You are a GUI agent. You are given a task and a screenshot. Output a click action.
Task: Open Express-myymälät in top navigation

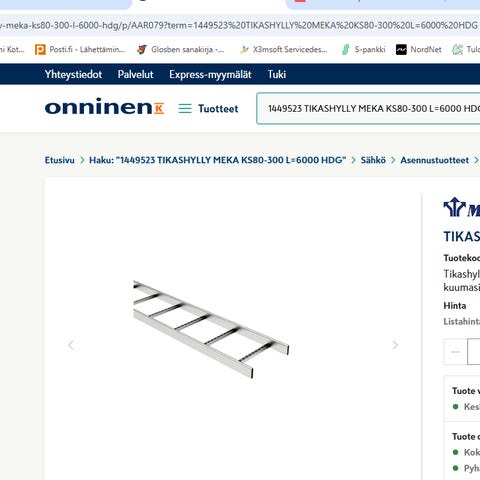pyautogui.click(x=210, y=74)
